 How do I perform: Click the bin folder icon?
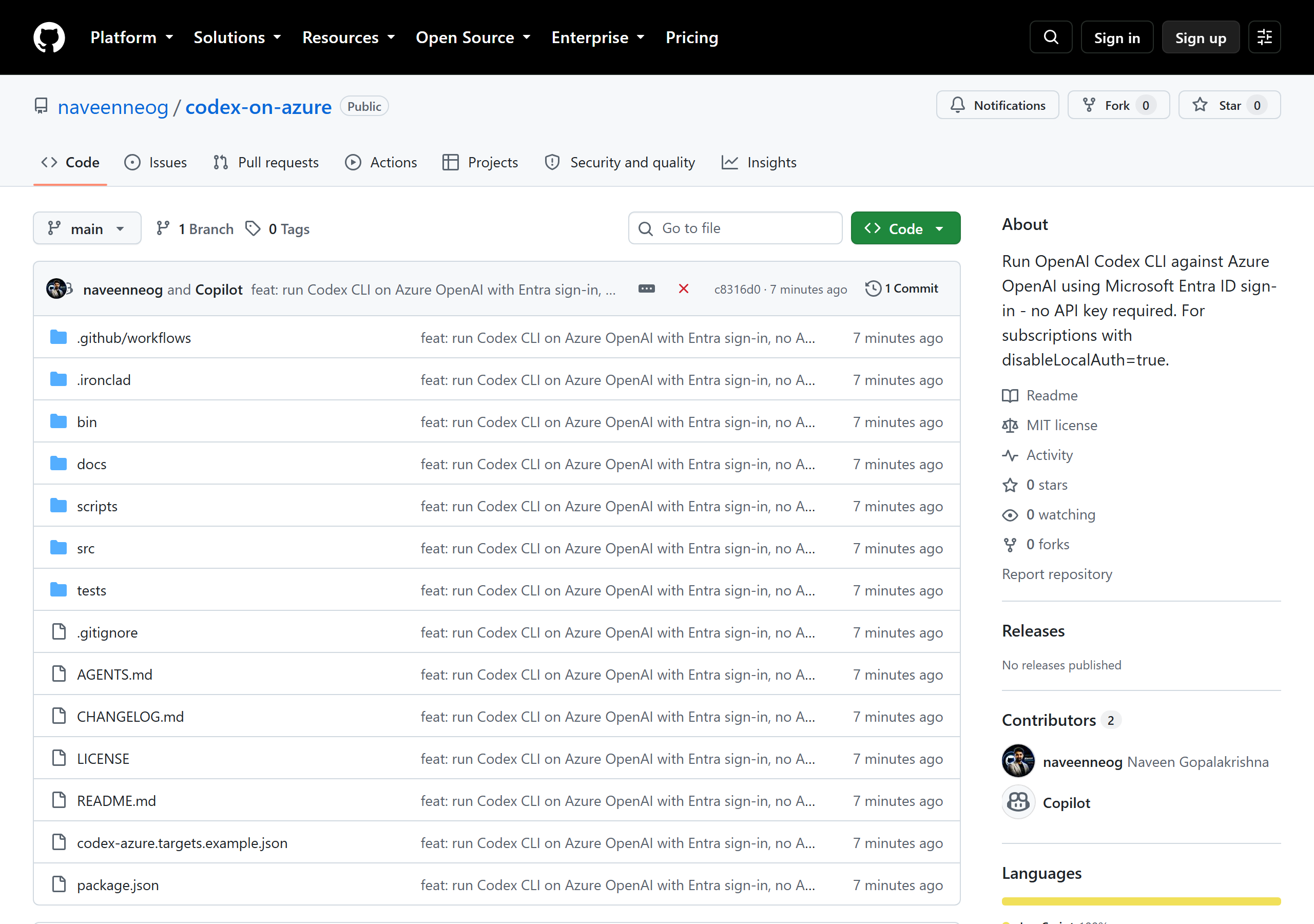59,421
